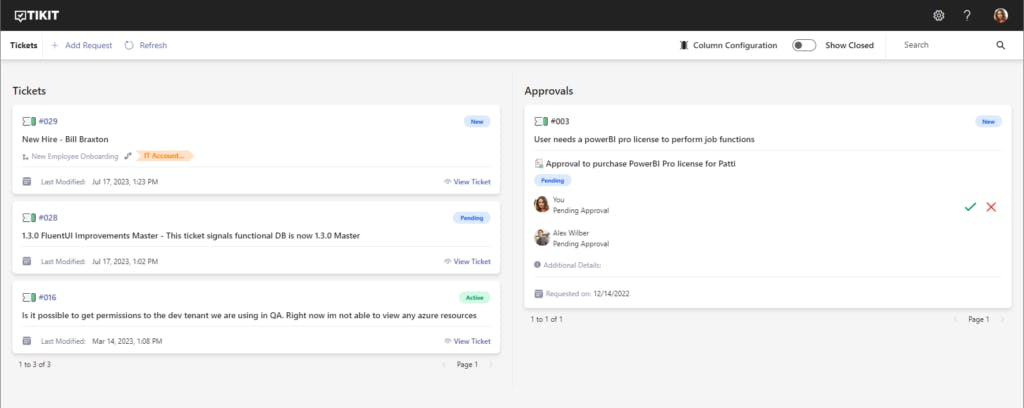Click the Refresh icon in the toolbar

(x=130, y=45)
